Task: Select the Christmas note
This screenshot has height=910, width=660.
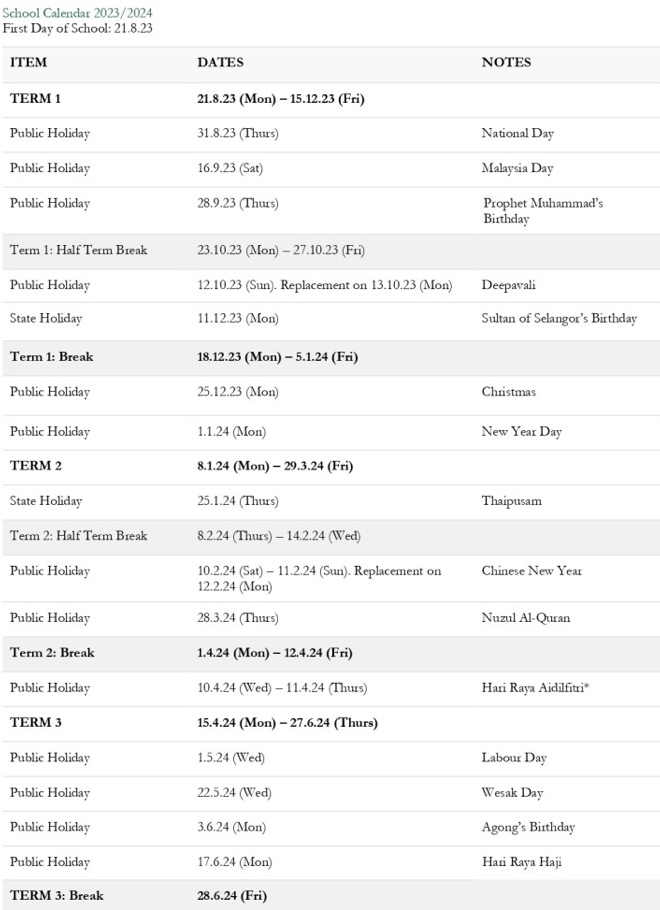Action: point(508,392)
